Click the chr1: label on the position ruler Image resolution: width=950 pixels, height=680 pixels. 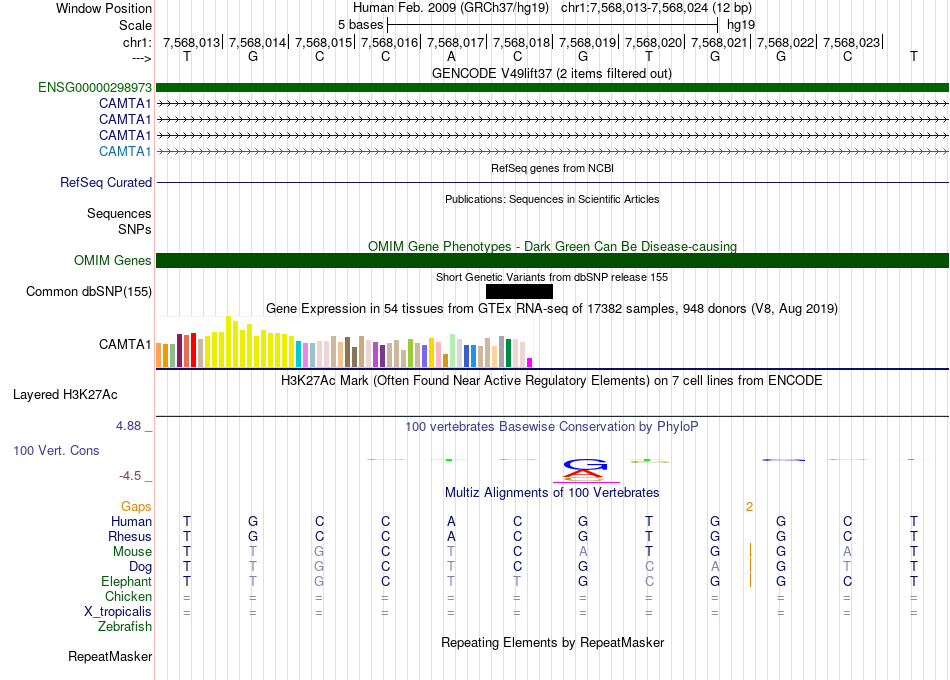[137, 42]
